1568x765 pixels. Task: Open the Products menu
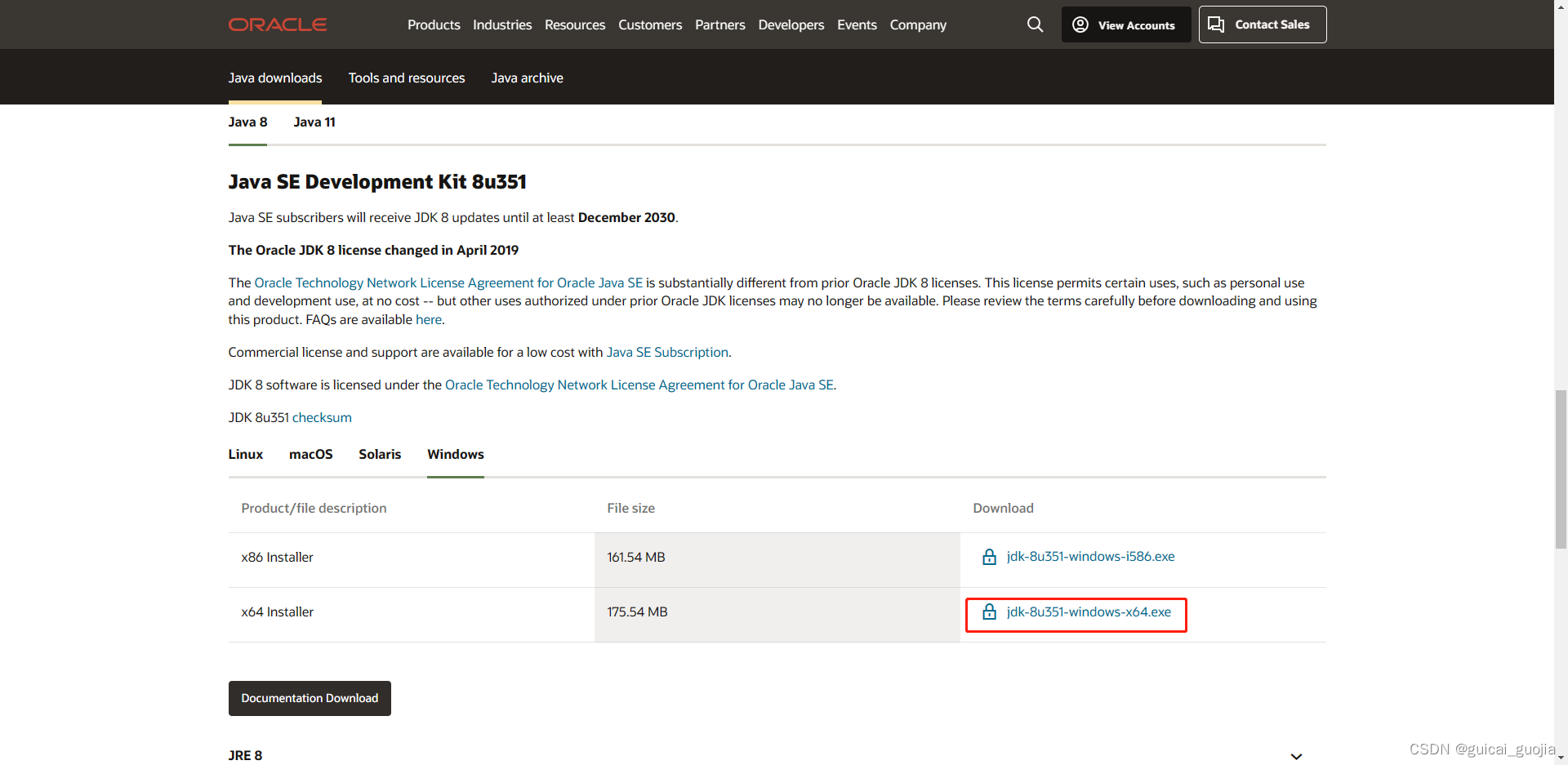[x=434, y=24]
